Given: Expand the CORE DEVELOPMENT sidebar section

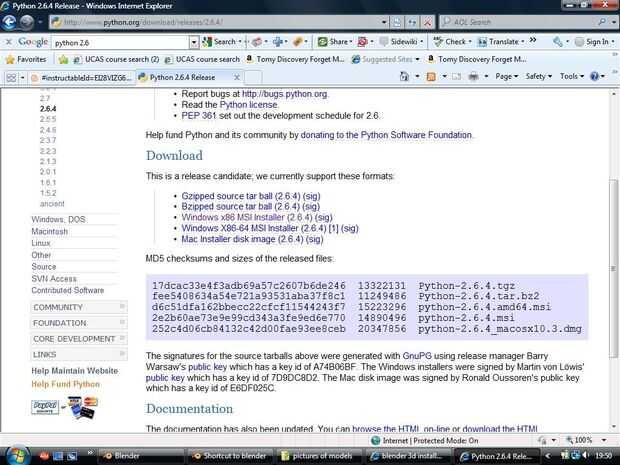Looking at the screenshot, I should click(79, 339).
